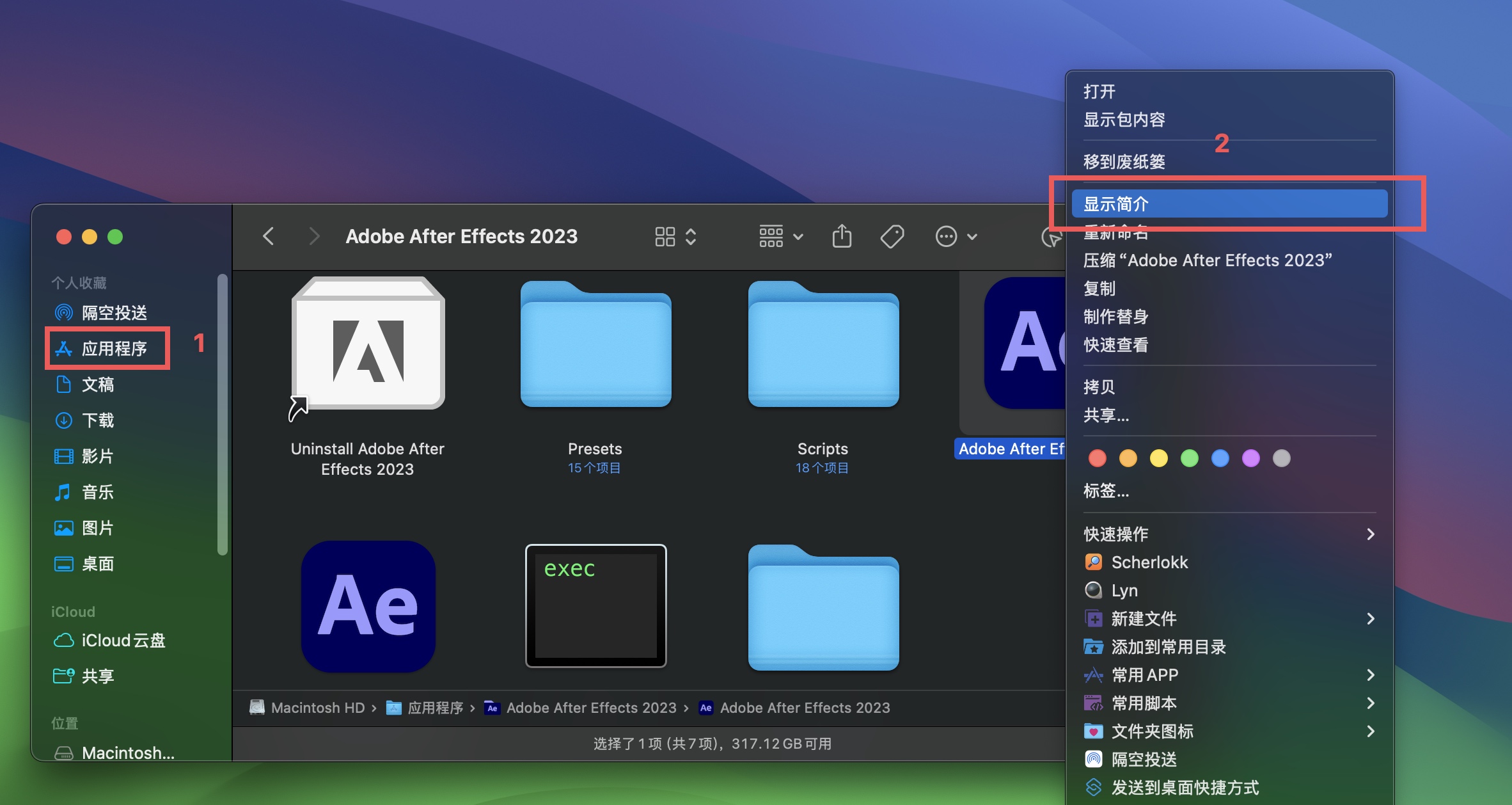
Task: Open Pictures in the sidebar
Action: pyautogui.click(x=84, y=527)
